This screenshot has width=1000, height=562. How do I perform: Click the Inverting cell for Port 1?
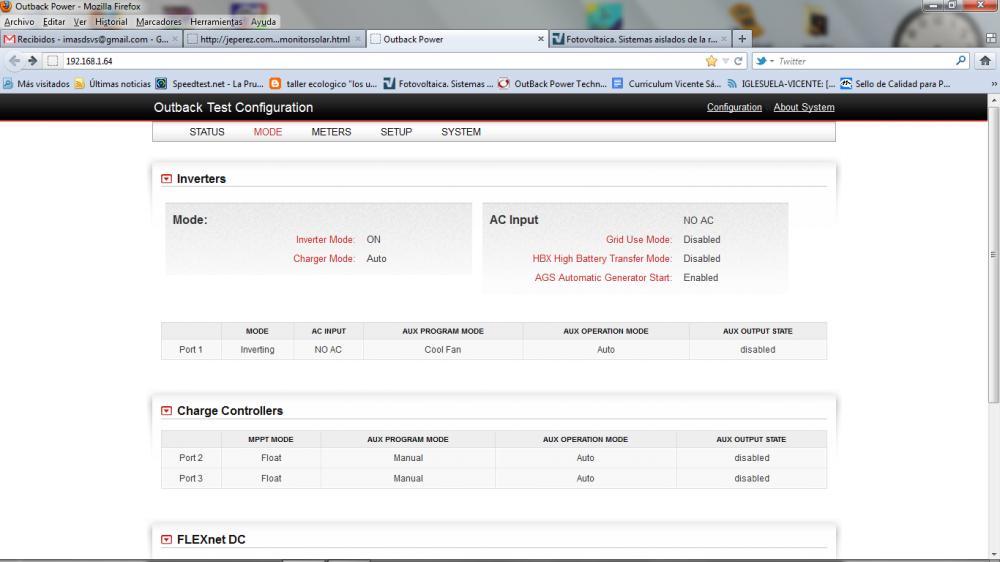point(258,350)
